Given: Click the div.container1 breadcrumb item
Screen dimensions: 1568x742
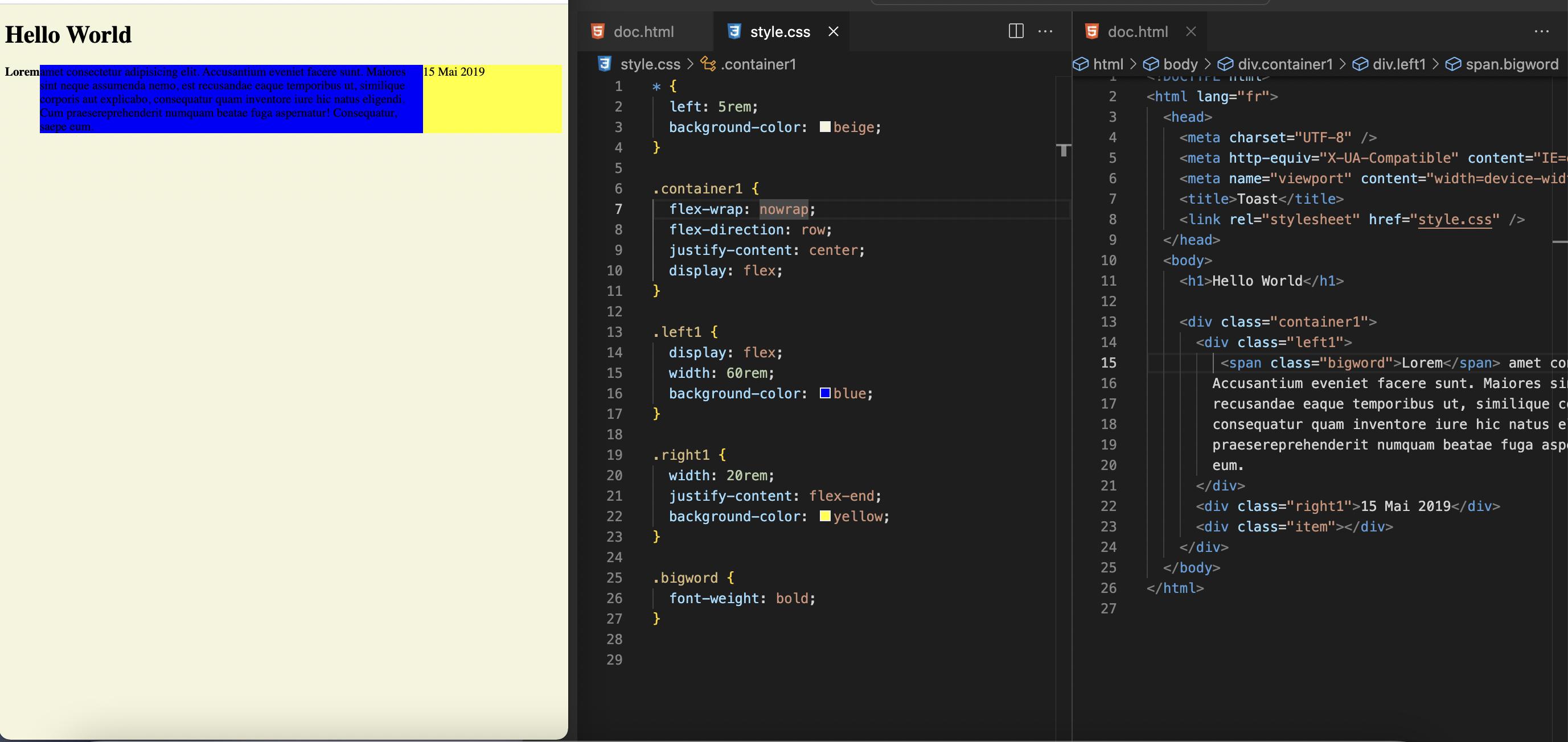Looking at the screenshot, I should pyautogui.click(x=1285, y=64).
